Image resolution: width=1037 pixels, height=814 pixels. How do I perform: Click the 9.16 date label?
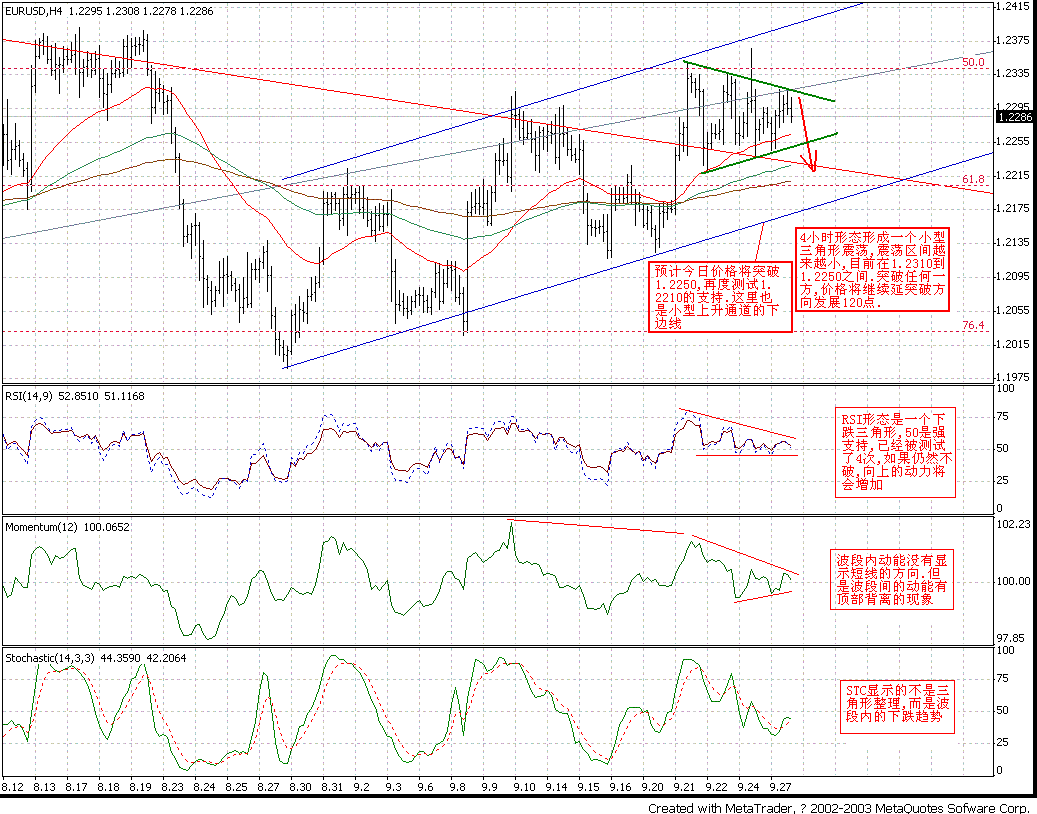click(x=620, y=786)
